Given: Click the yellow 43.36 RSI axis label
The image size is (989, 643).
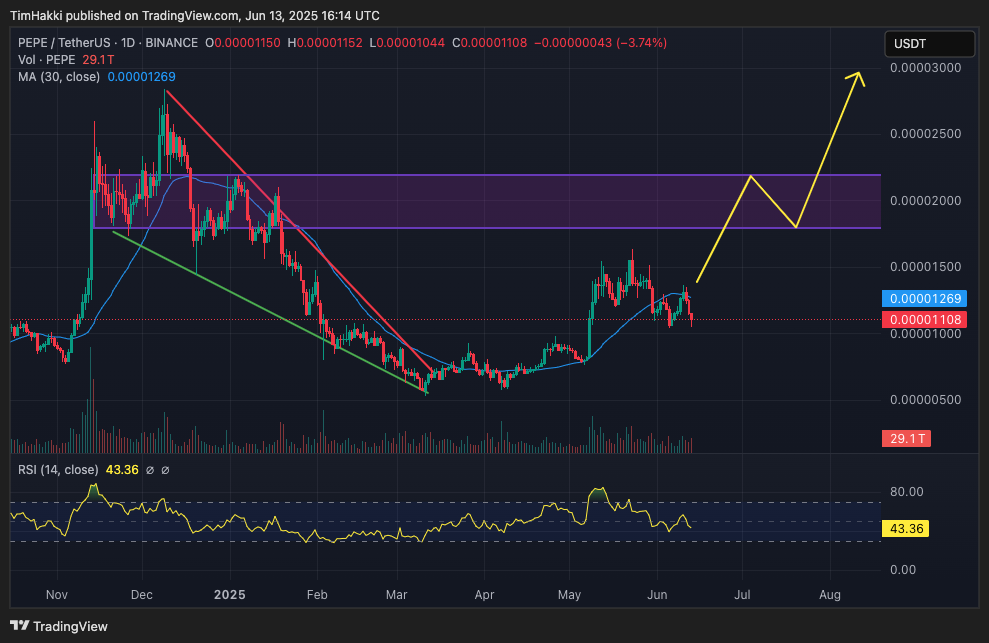Looking at the screenshot, I should [x=905, y=528].
